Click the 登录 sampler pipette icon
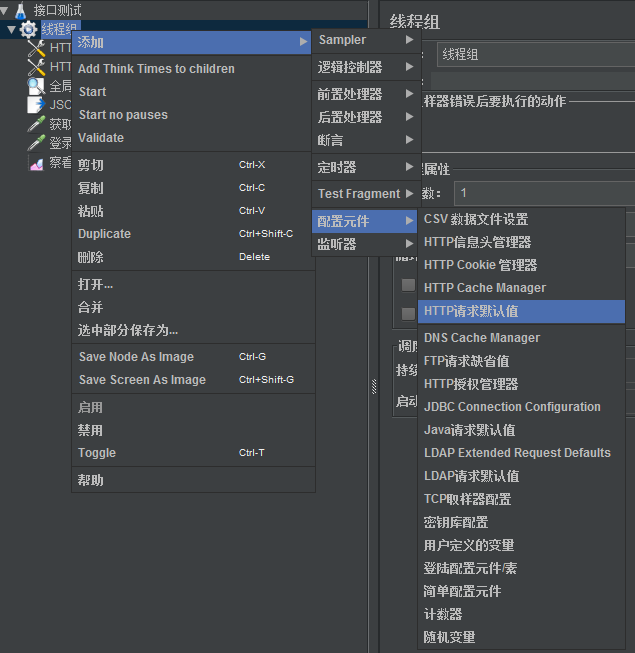This screenshot has height=653, width=635. tap(36, 143)
